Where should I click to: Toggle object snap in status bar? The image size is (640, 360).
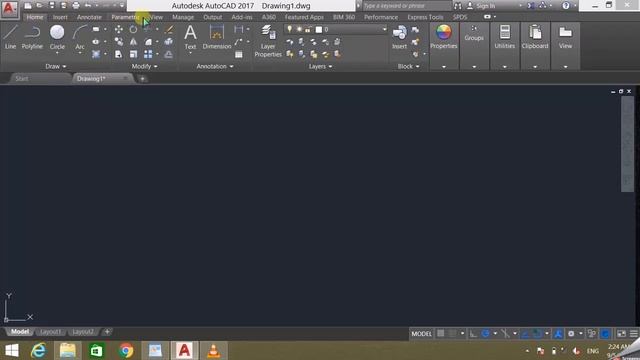(538, 333)
